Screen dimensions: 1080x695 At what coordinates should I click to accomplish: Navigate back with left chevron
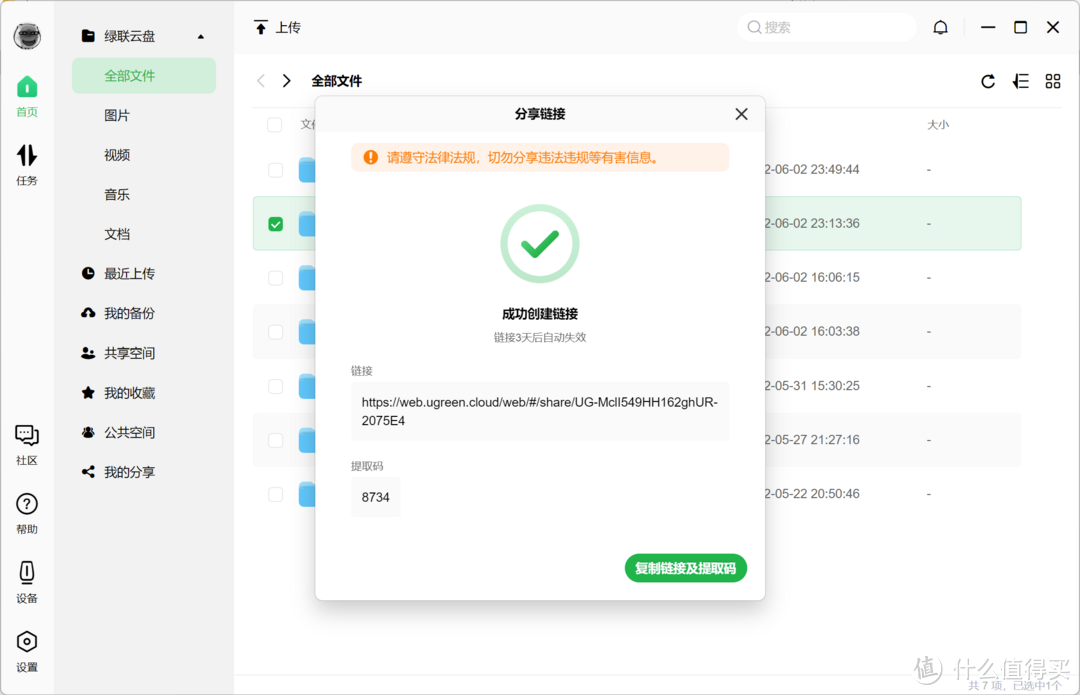(x=260, y=81)
